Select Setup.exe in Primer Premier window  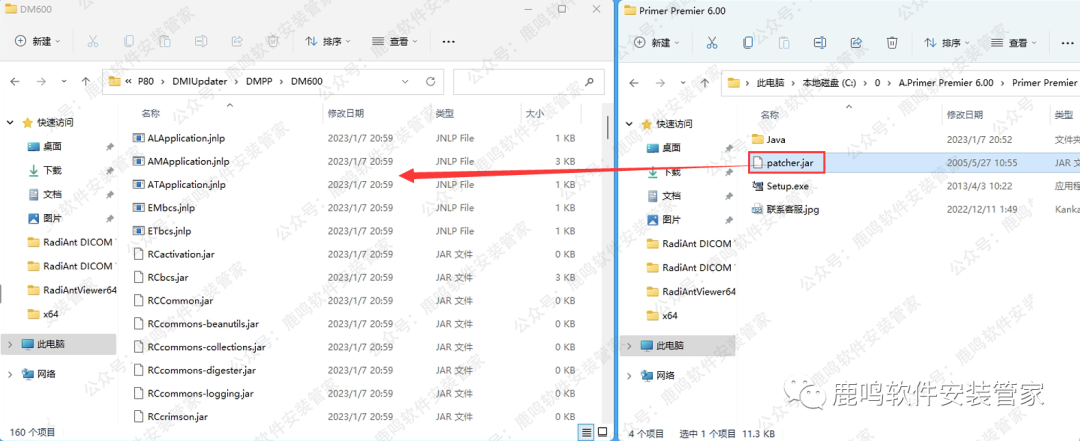click(x=787, y=186)
